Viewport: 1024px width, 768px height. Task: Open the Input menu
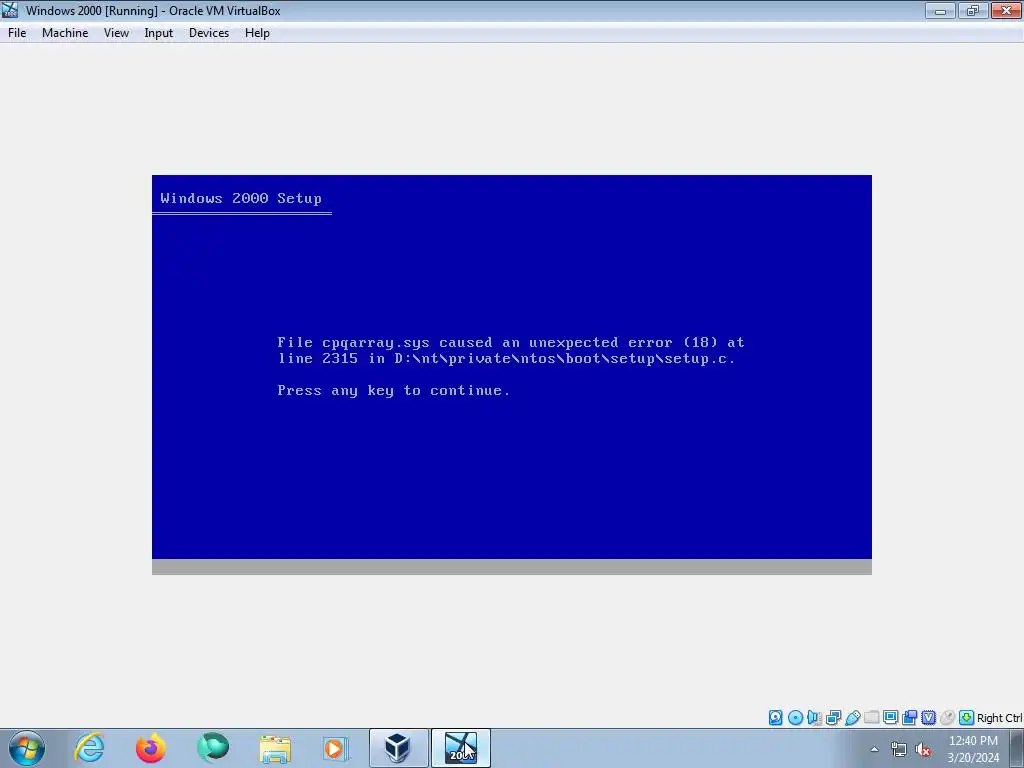coord(159,33)
